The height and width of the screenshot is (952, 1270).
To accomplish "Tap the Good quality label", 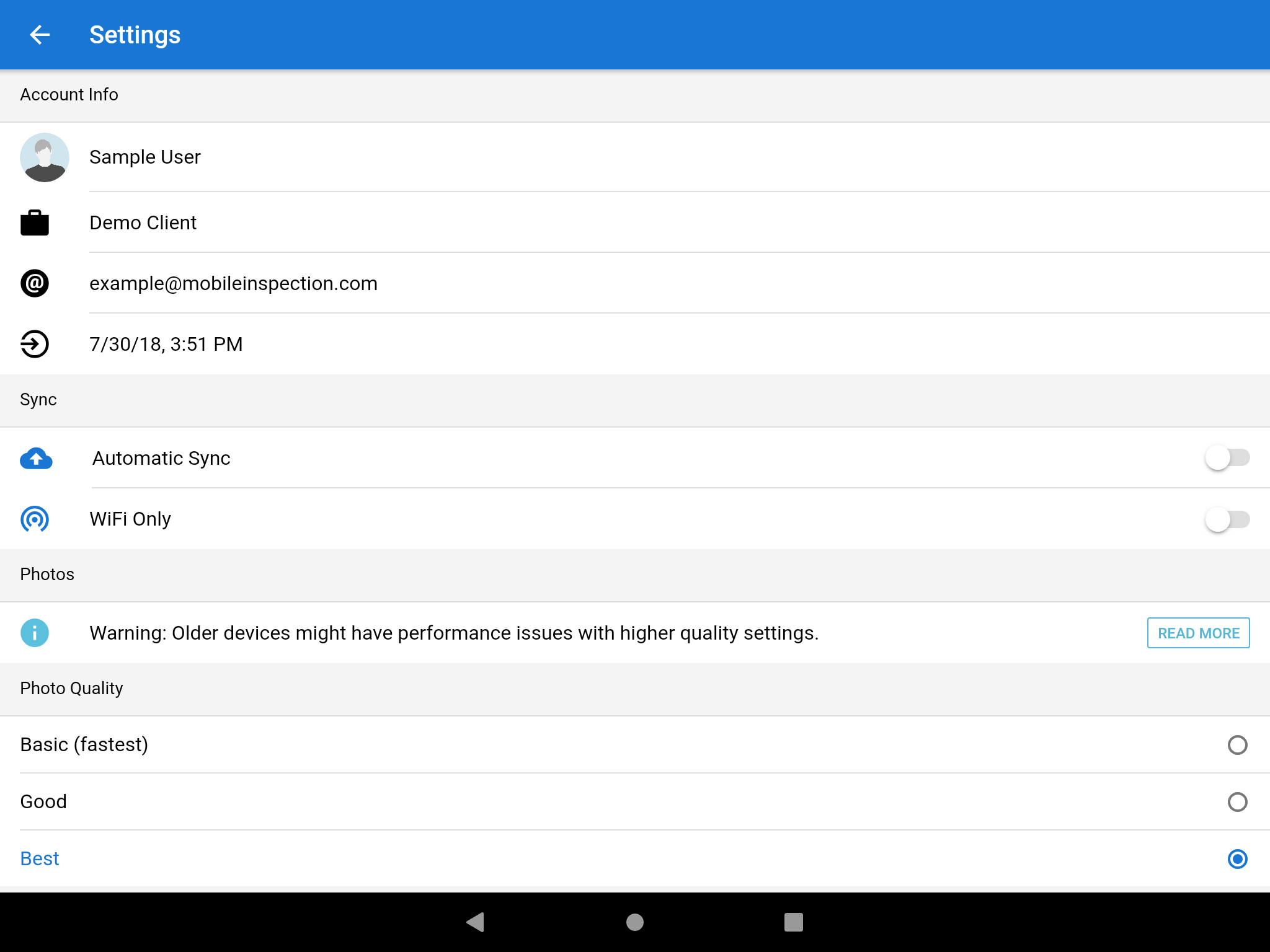I will tap(43, 801).
